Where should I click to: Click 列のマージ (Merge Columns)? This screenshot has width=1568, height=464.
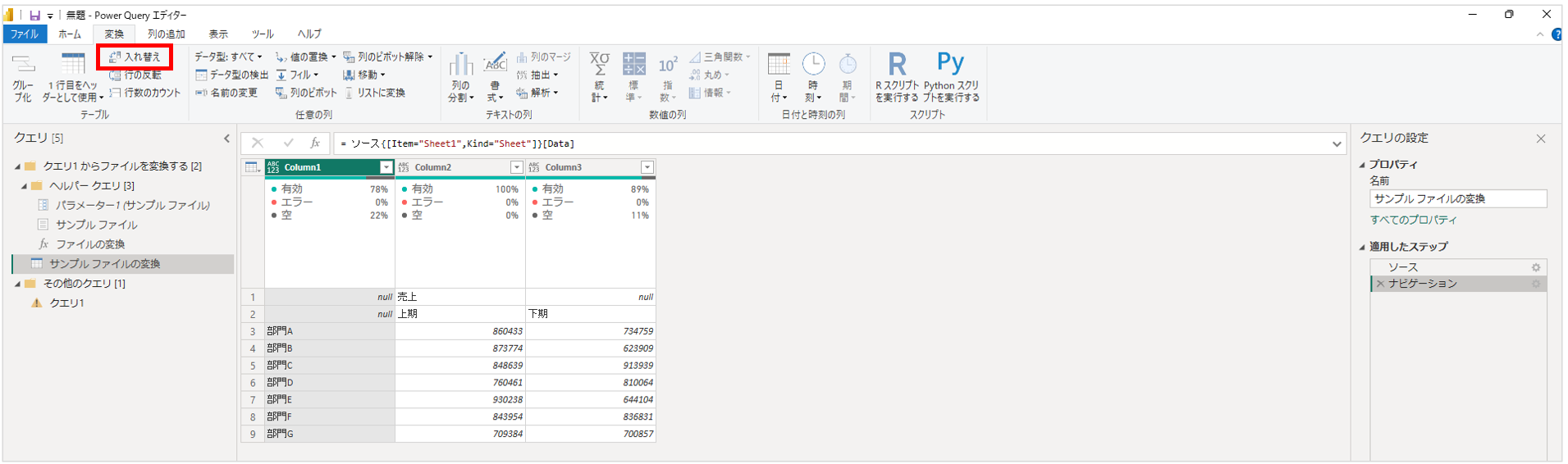click(543, 57)
